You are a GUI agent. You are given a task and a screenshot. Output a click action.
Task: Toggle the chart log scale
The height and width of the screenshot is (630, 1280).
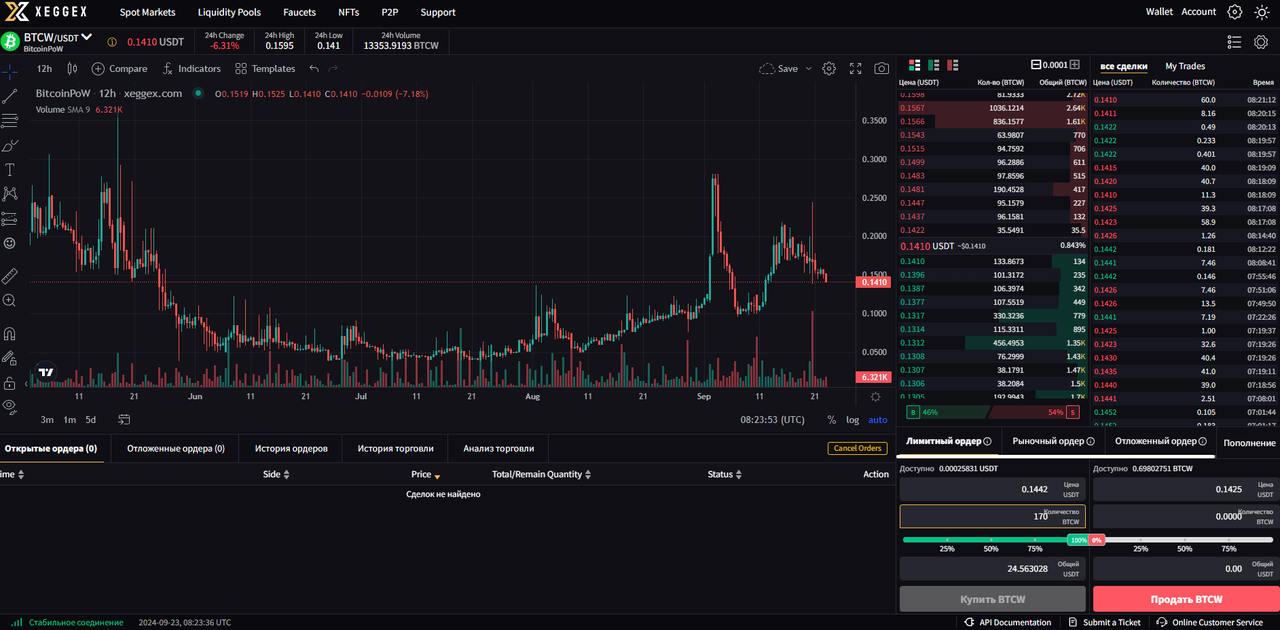click(x=852, y=420)
